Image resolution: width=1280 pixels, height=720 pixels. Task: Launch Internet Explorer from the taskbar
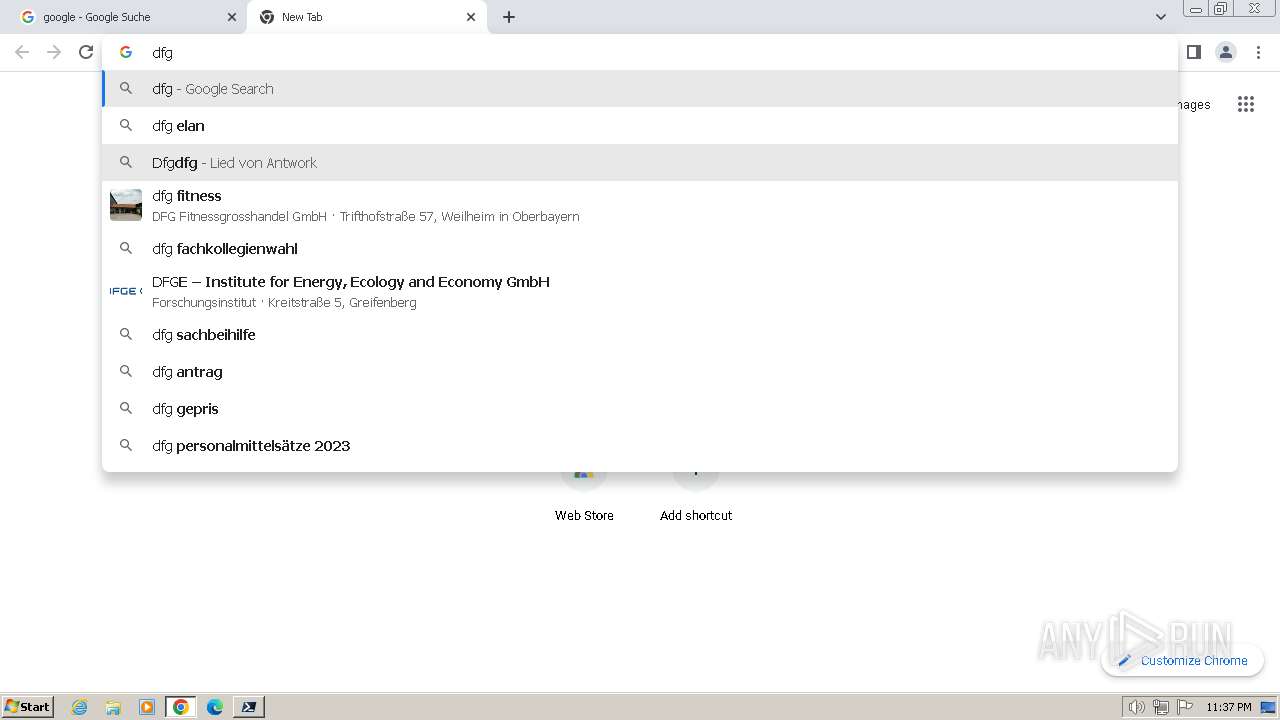[80, 707]
